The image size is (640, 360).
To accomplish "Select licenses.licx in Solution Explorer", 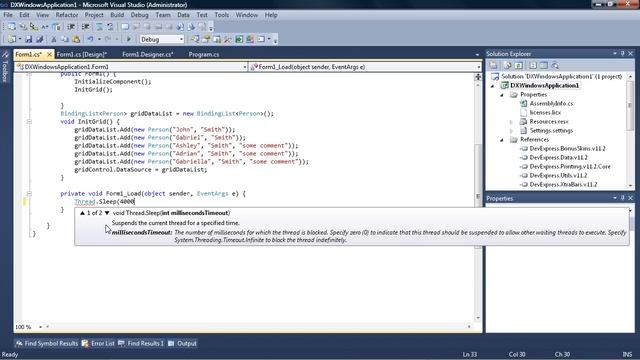I will tap(545, 113).
